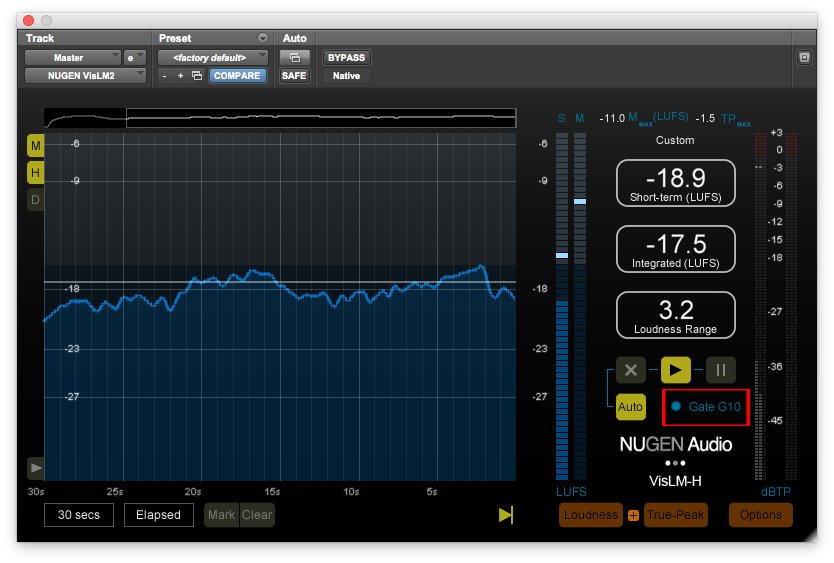Open the Loudness settings tab
Screen dimensions: 834x563
coord(591,515)
